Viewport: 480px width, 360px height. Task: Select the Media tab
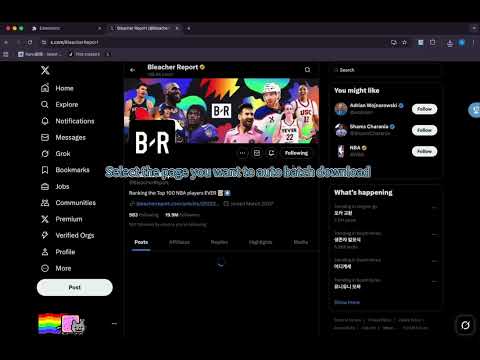click(x=301, y=242)
